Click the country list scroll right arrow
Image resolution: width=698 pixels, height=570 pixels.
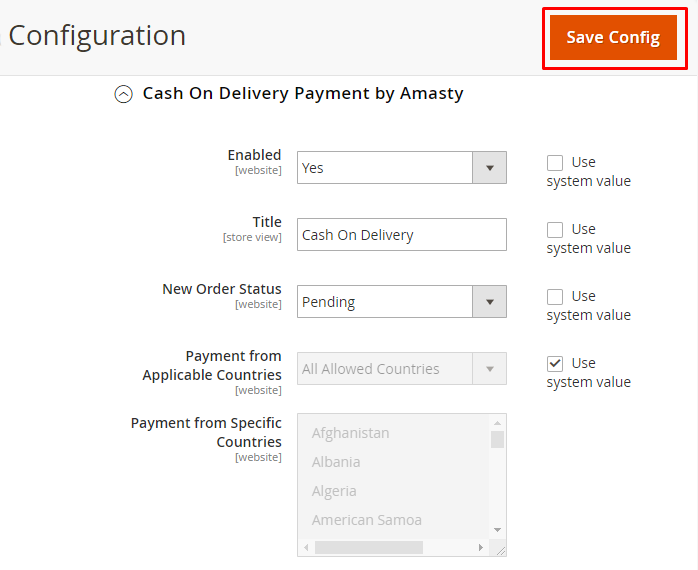[x=481, y=547]
